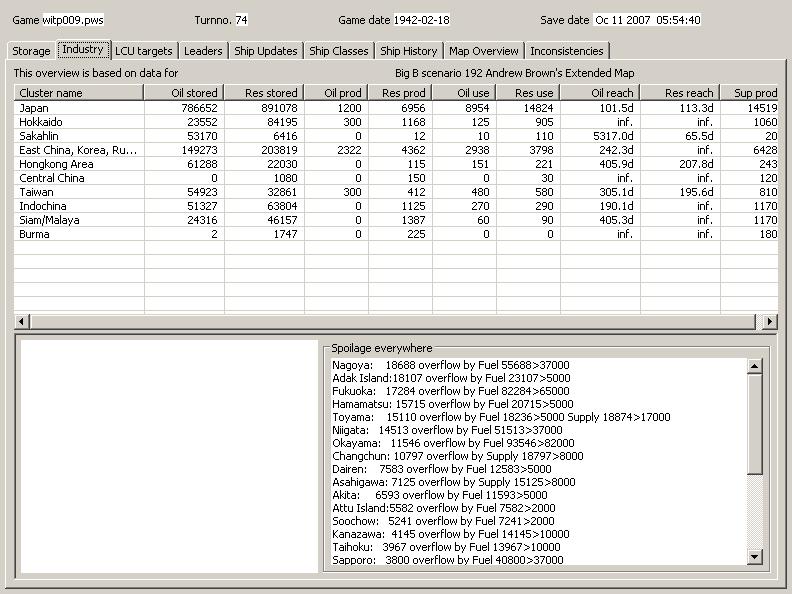The height and width of the screenshot is (594, 792).
Task: Click the Soochow spoilage entry
Action: 443,521
